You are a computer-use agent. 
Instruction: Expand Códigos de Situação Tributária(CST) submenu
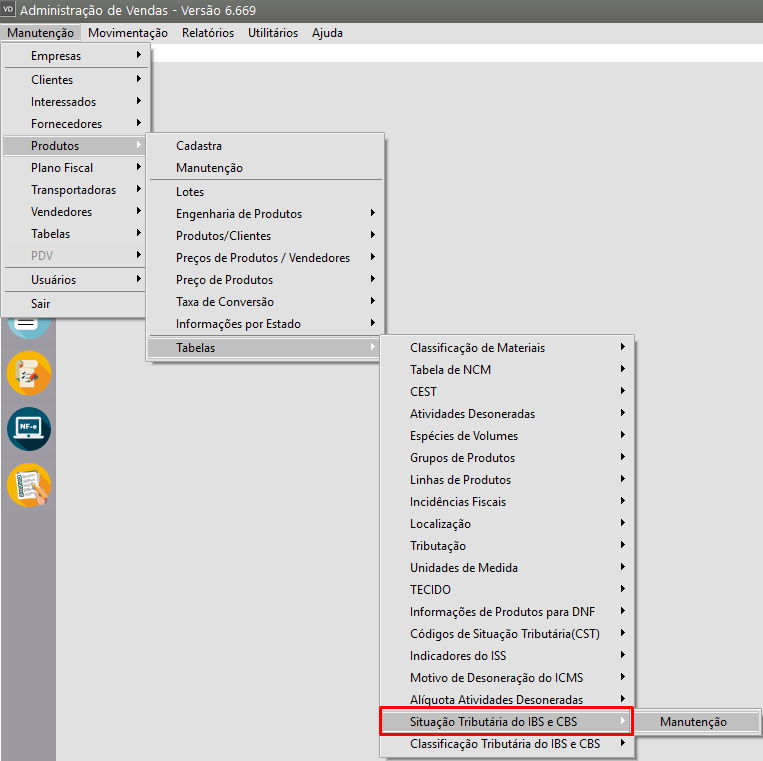coord(504,634)
